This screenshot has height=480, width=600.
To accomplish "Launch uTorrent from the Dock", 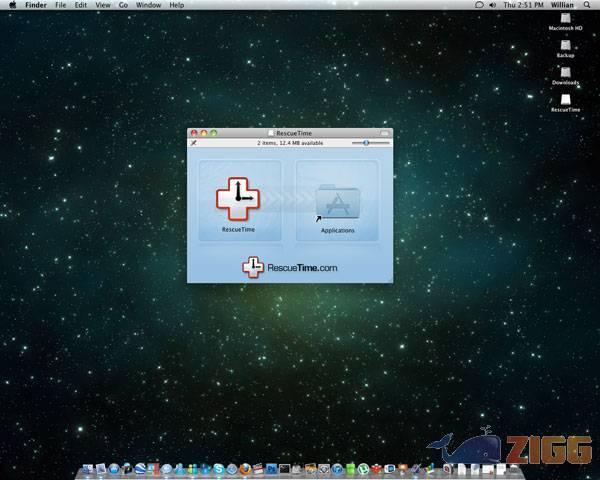I will tap(363, 469).
